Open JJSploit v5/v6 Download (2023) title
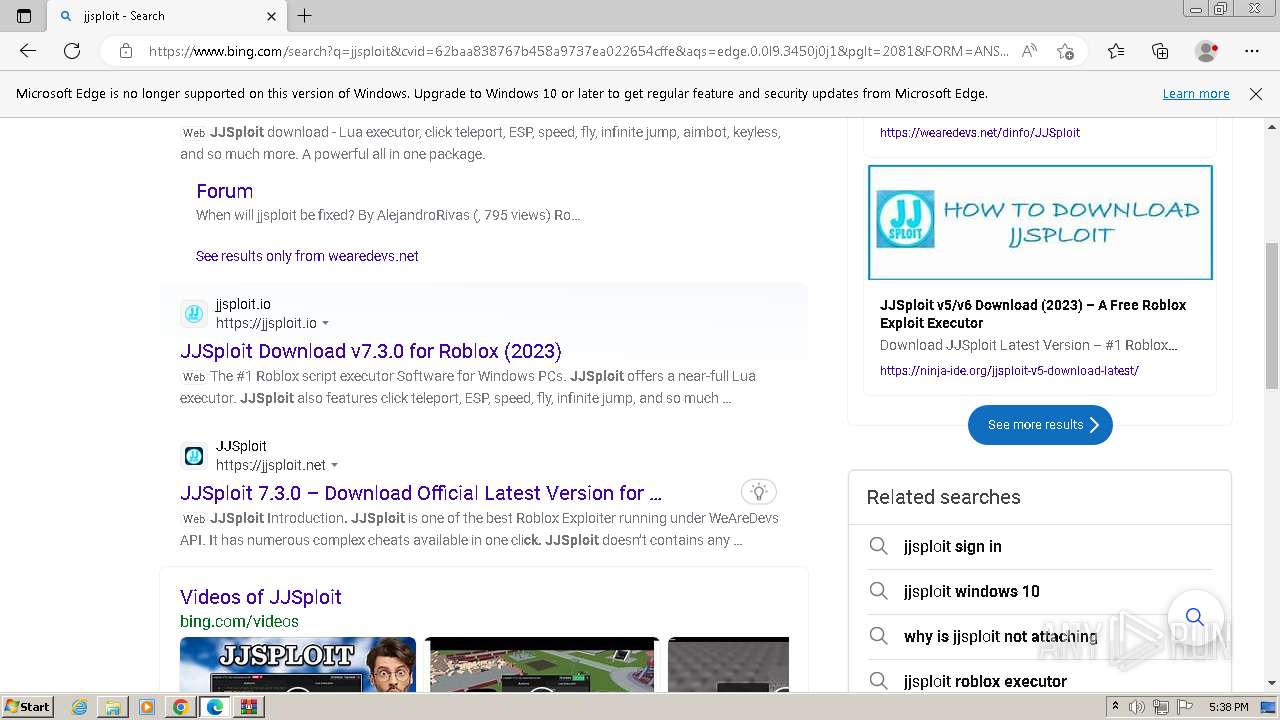 (1033, 314)
